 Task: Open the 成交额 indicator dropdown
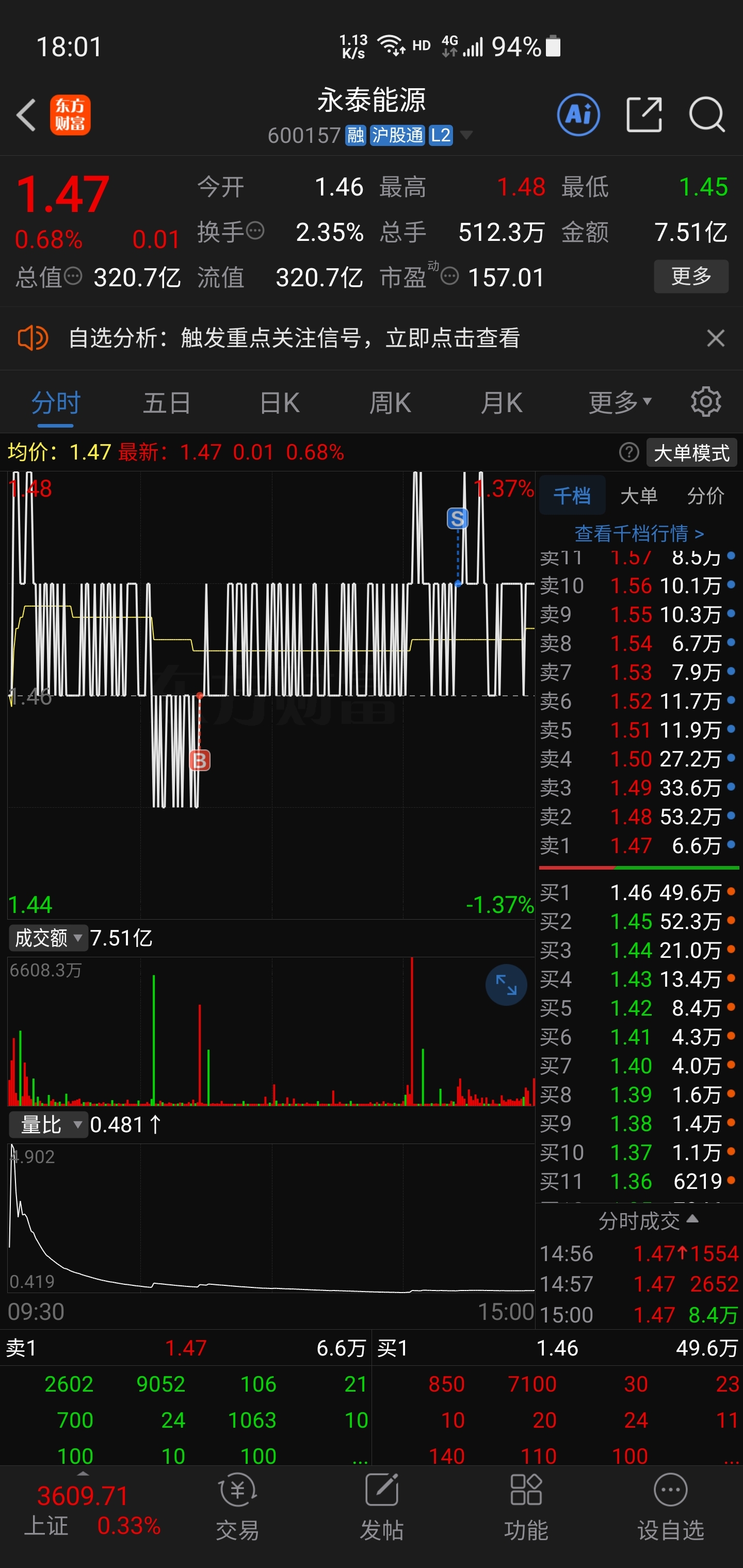point(47,938)
